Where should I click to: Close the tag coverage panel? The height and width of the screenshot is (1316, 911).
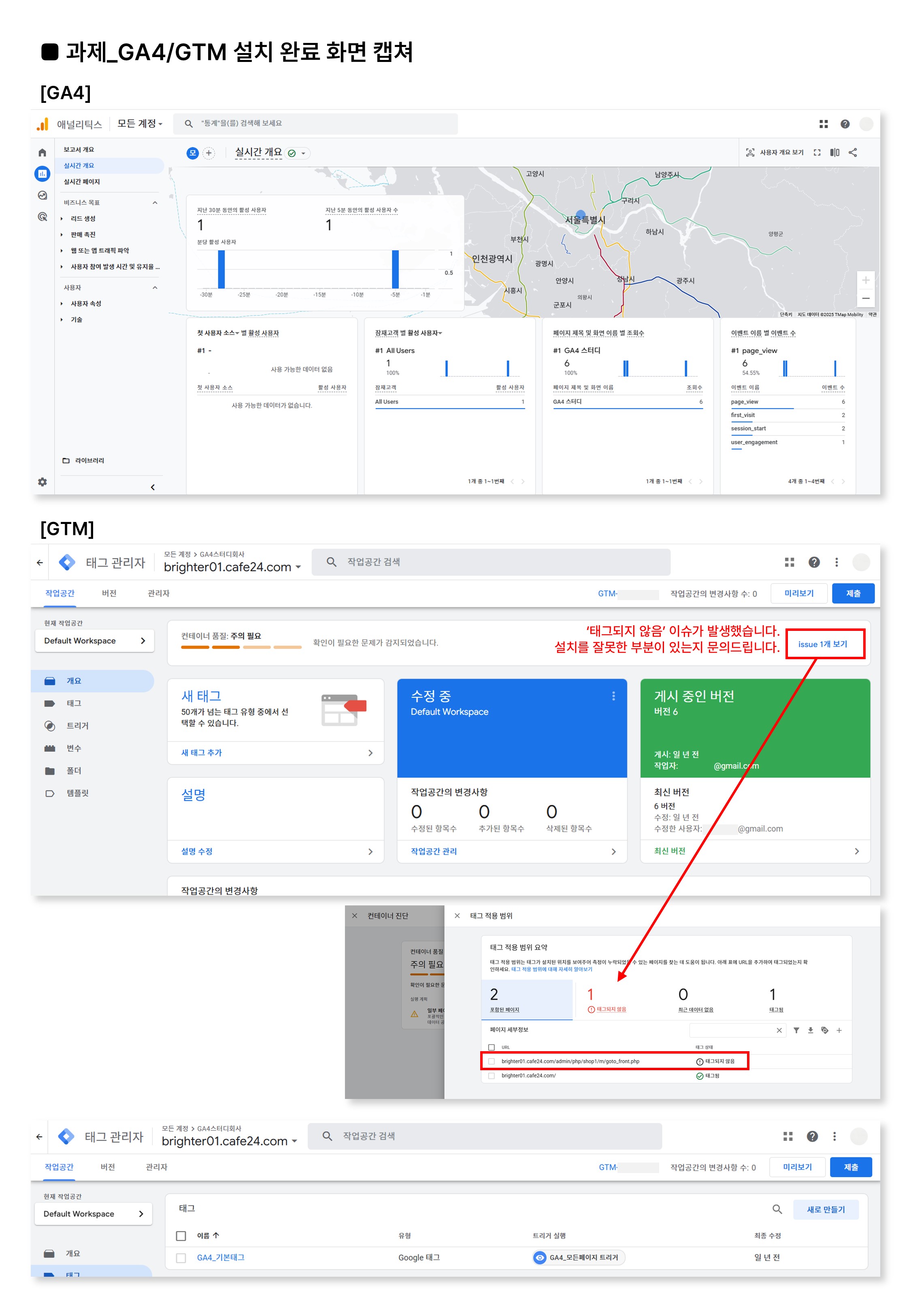point(457,916)
